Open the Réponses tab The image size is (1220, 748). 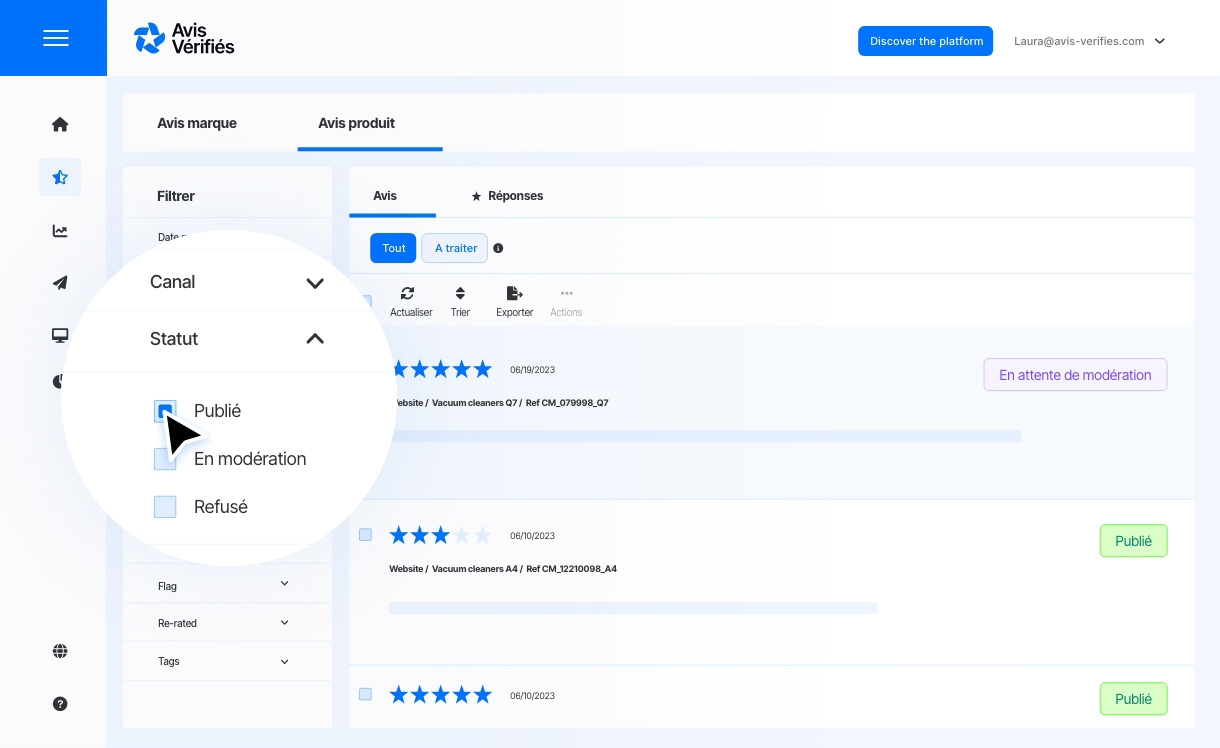point(507,196)
